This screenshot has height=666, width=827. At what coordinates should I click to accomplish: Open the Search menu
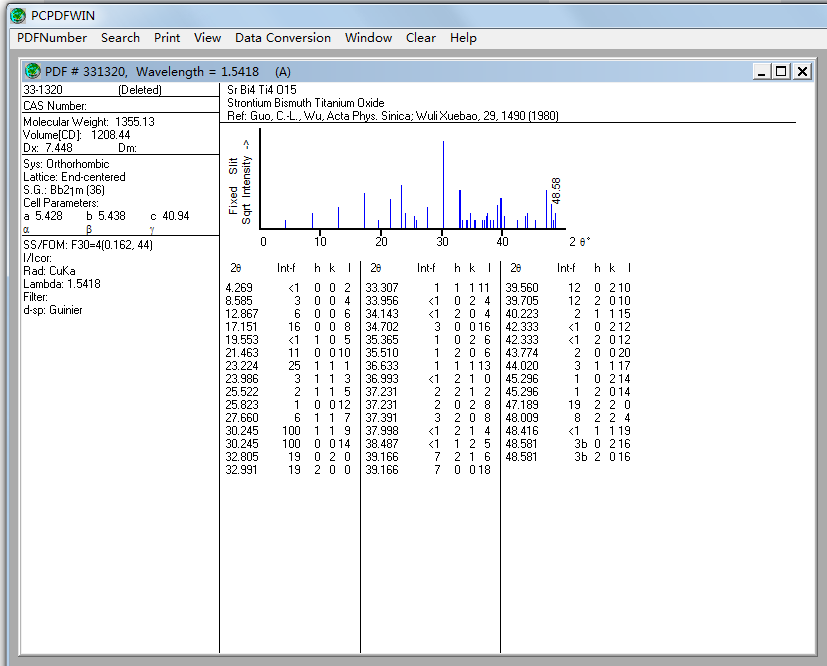(120, 38)
